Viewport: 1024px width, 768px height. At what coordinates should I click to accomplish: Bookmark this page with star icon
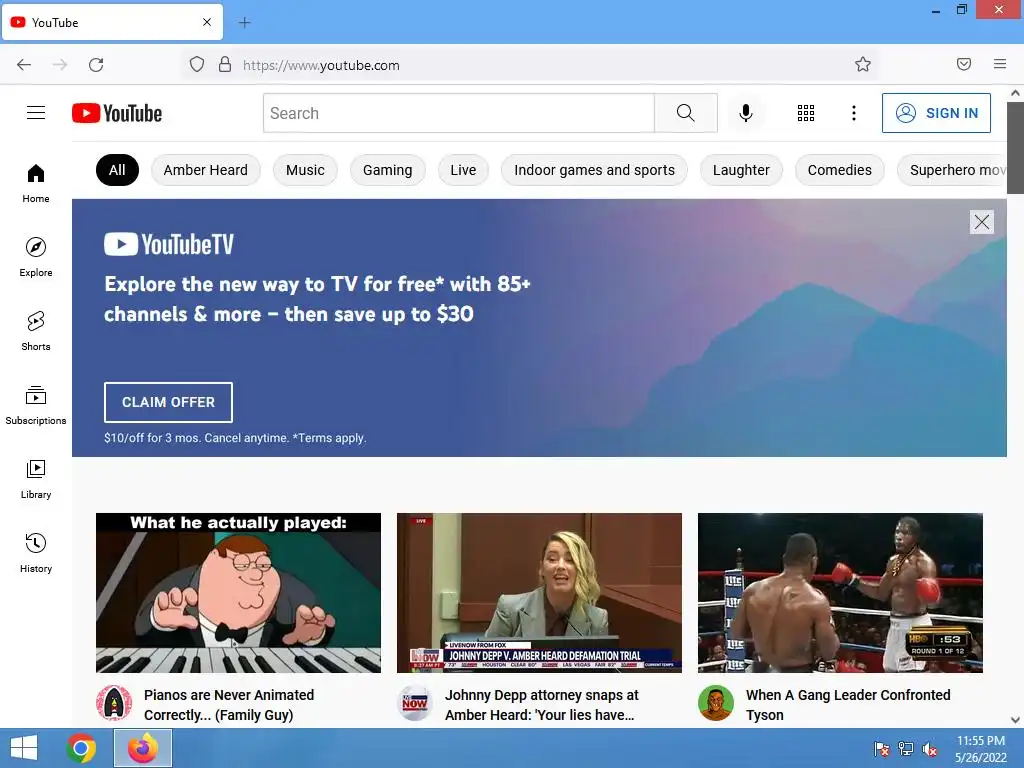(x=863, y=64)
